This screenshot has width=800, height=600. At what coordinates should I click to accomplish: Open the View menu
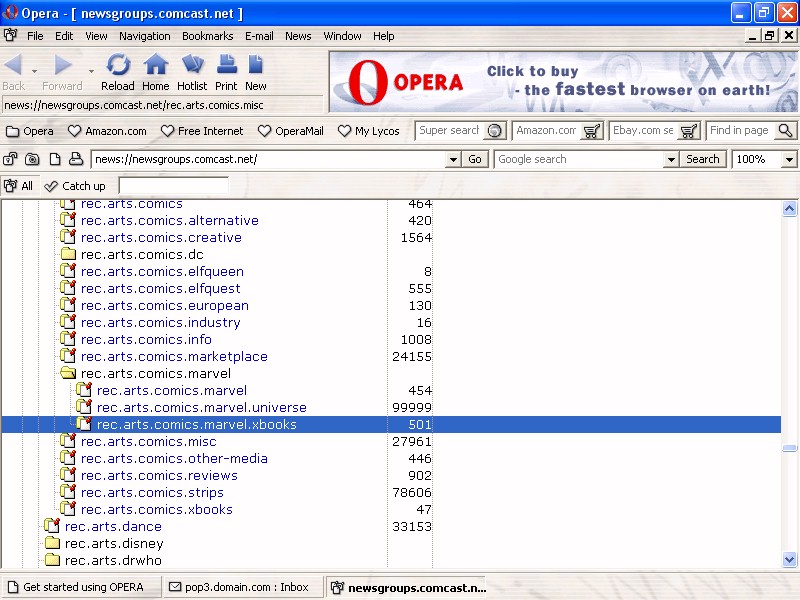96,36
